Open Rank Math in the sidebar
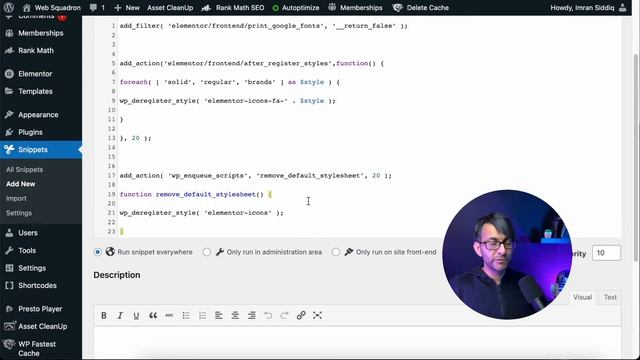640x360 pixels. (x=41, y=51)
